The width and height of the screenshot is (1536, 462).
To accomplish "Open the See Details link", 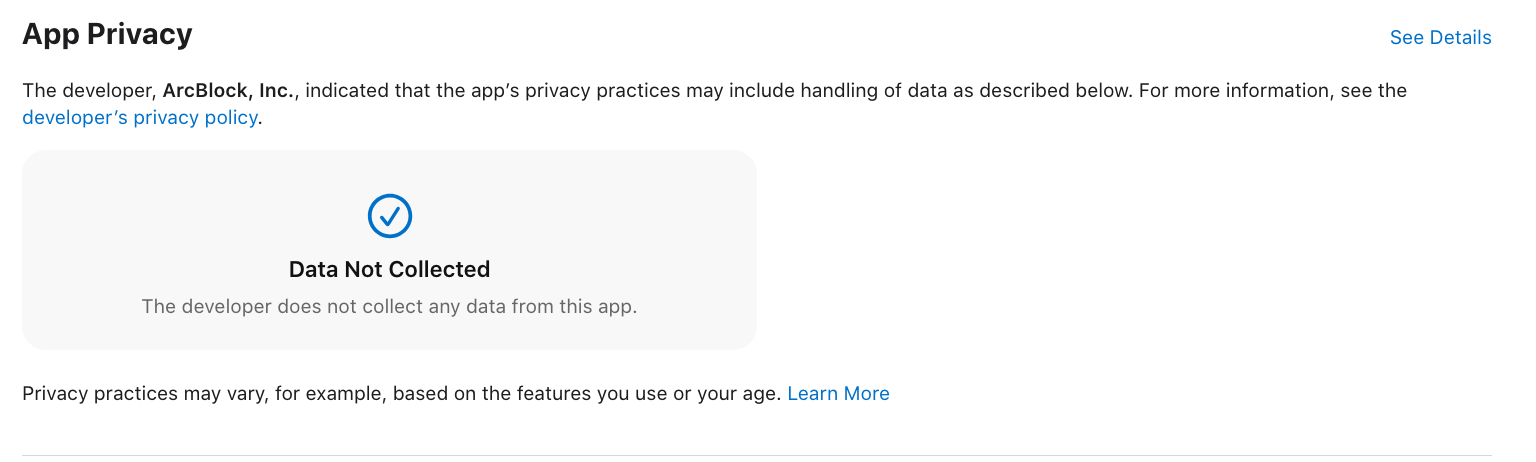I will point(1440,37).
